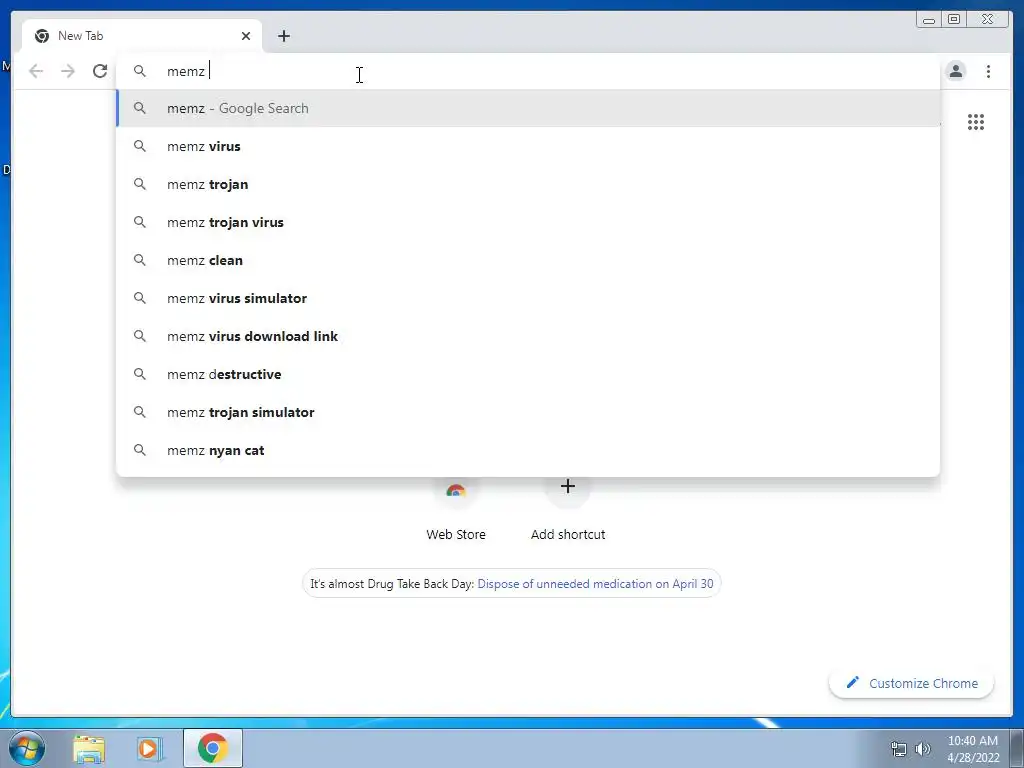1024x768 pixels.
Task: Open the Google apps grid icon
Action: click(976, 121)
